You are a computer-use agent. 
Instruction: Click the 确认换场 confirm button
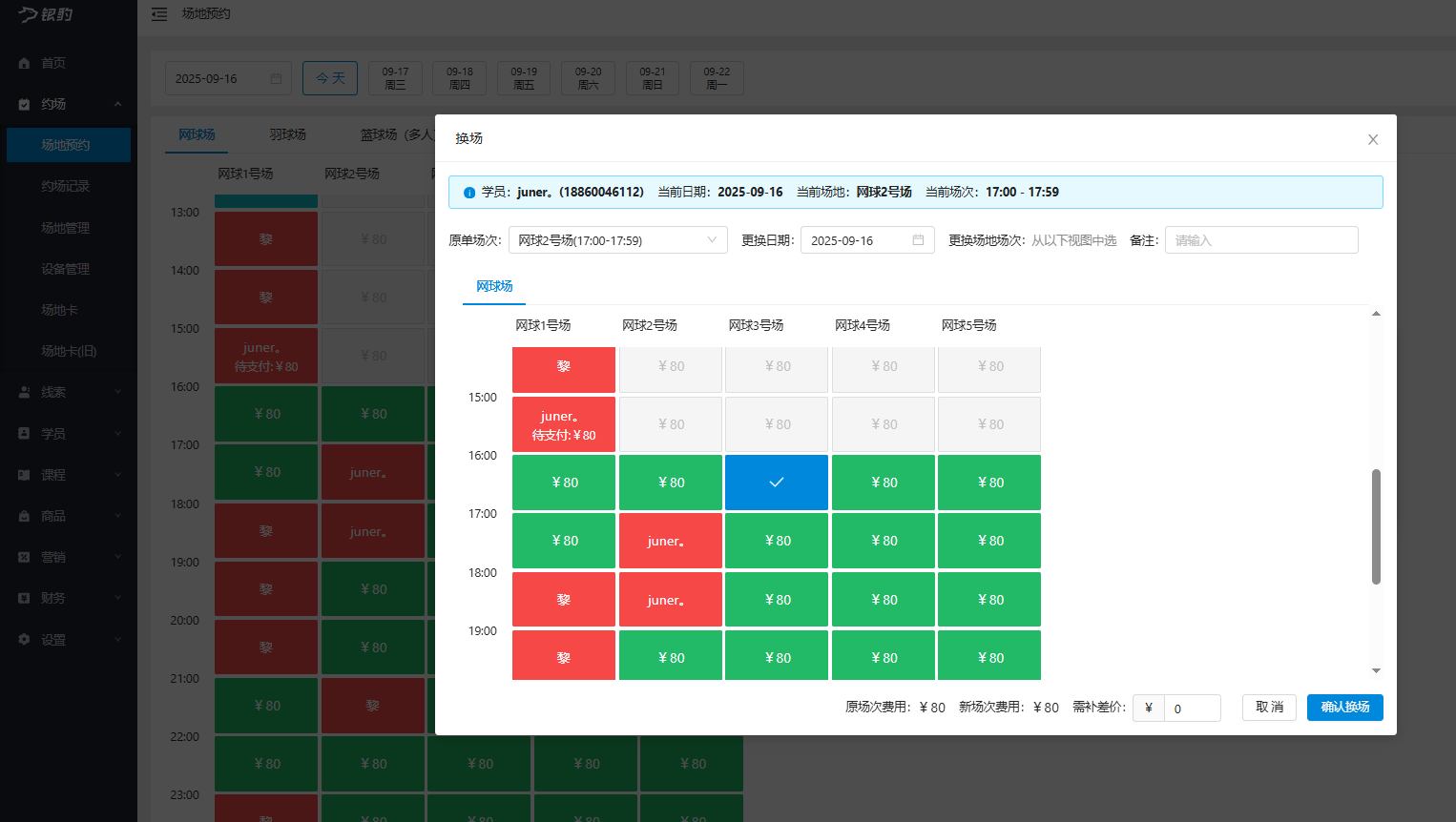[1344, 708]
